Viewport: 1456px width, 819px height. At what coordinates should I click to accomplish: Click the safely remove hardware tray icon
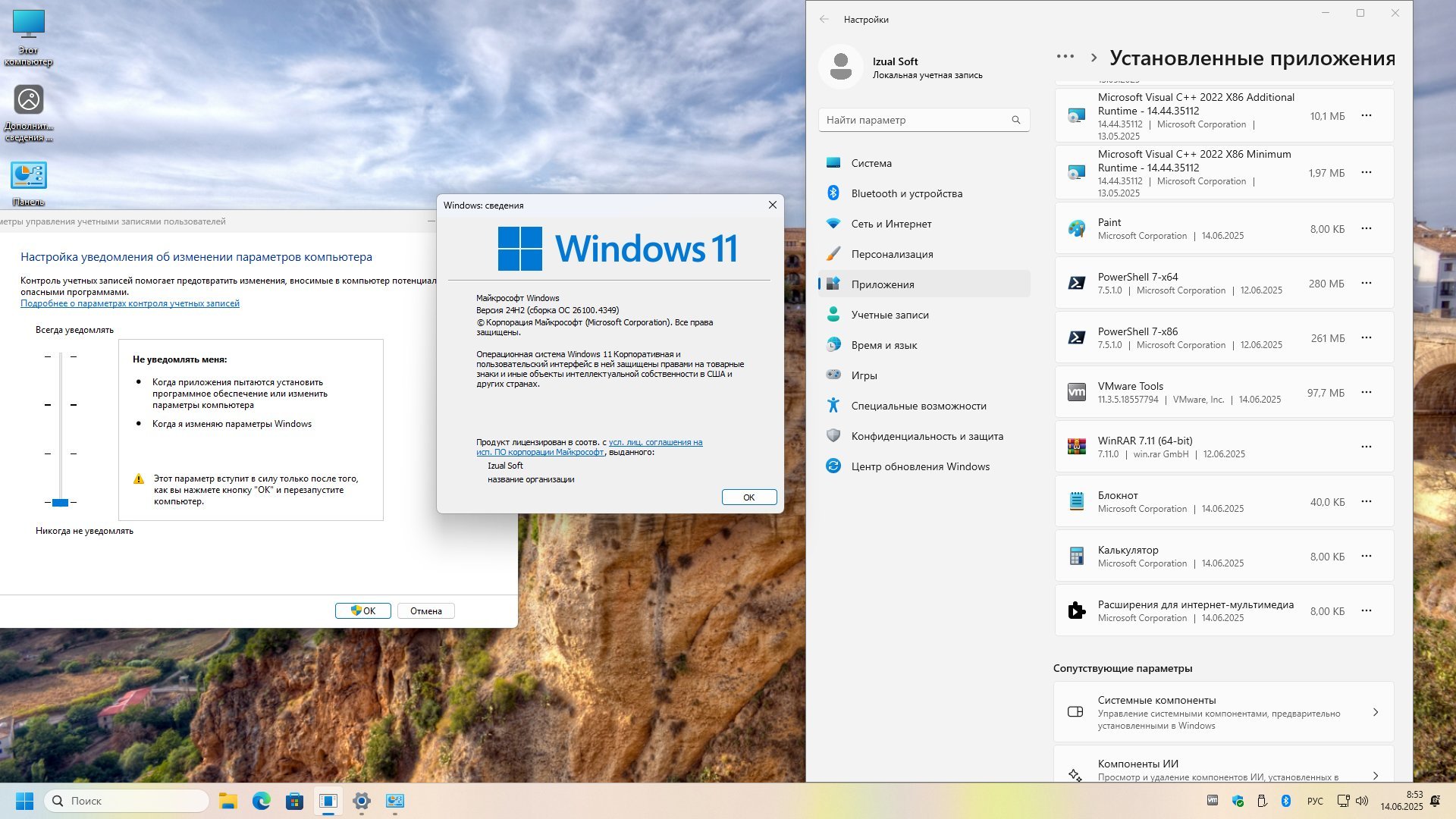[x=1262, y=801]
